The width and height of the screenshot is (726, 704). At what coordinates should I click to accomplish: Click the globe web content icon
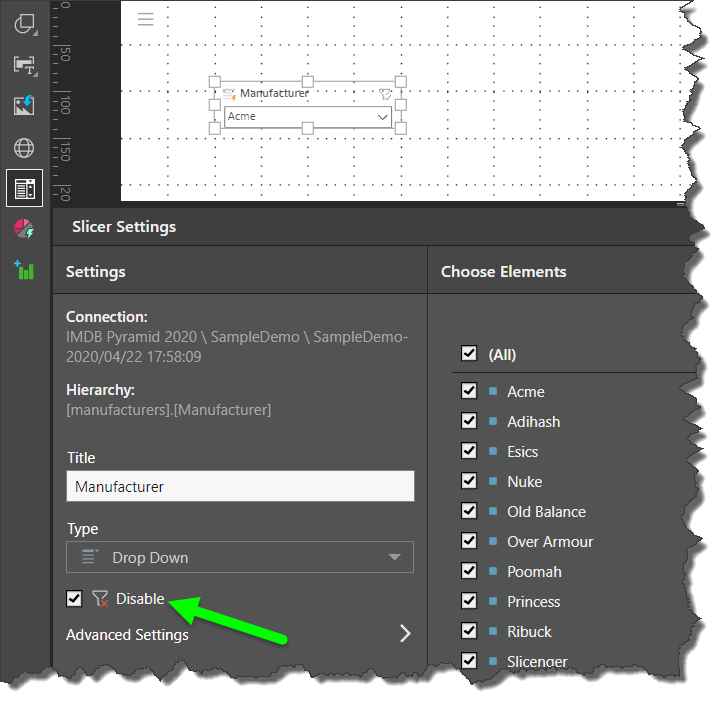(24, 148)
